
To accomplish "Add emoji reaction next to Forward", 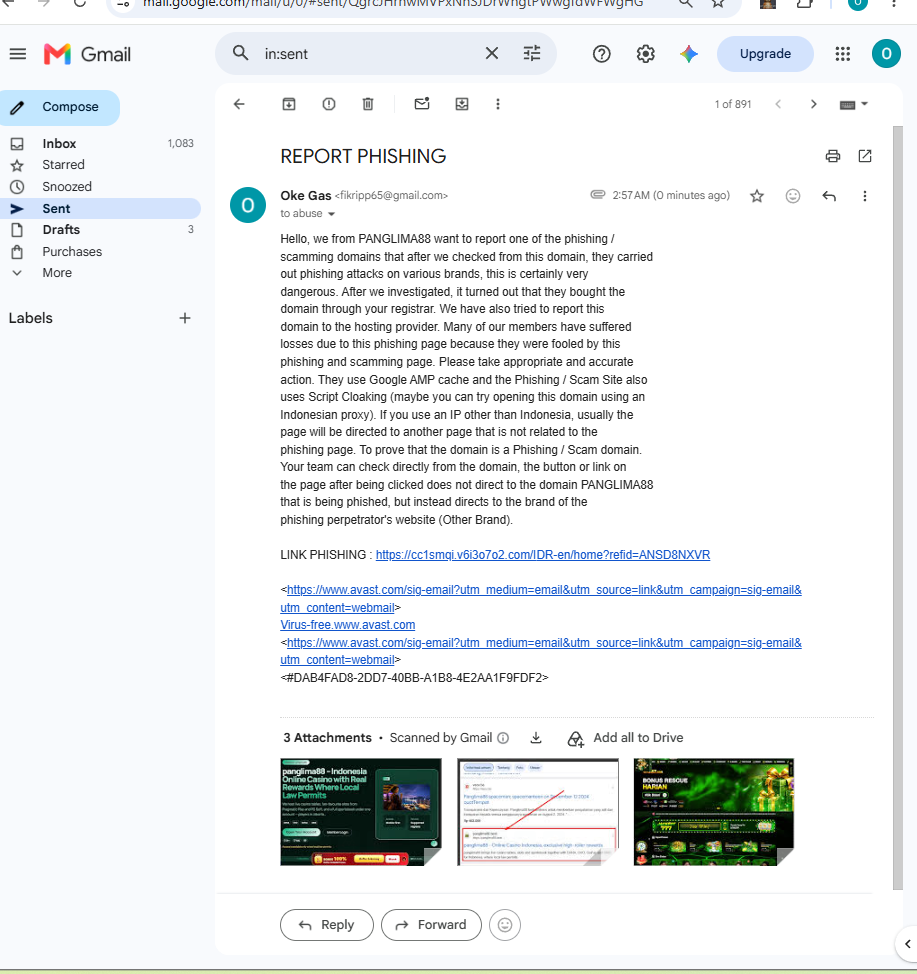I will point(504,925).
